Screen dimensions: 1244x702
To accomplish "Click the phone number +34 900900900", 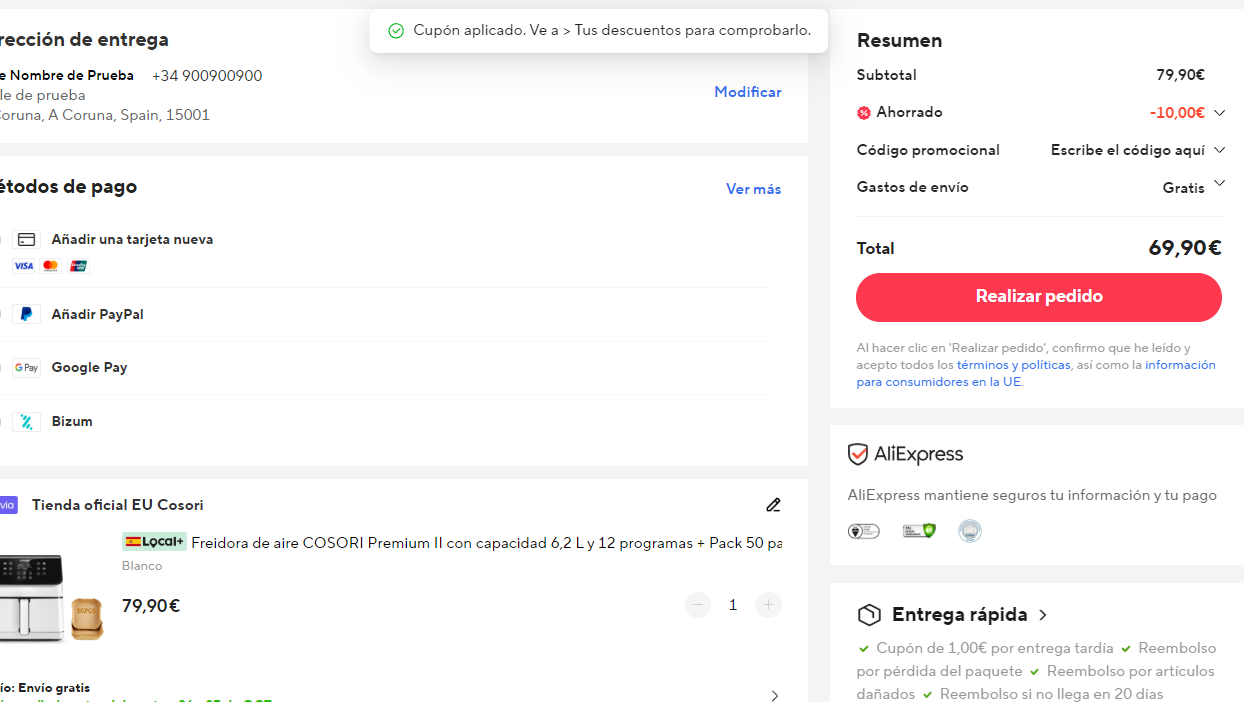I will pos(207,76).
